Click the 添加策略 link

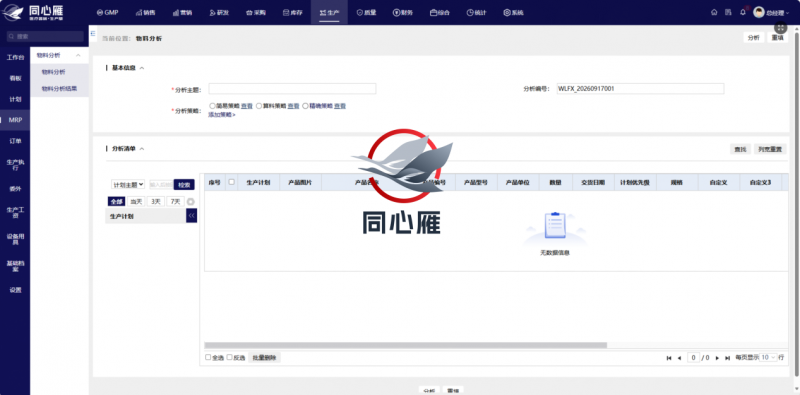[221, 114]
